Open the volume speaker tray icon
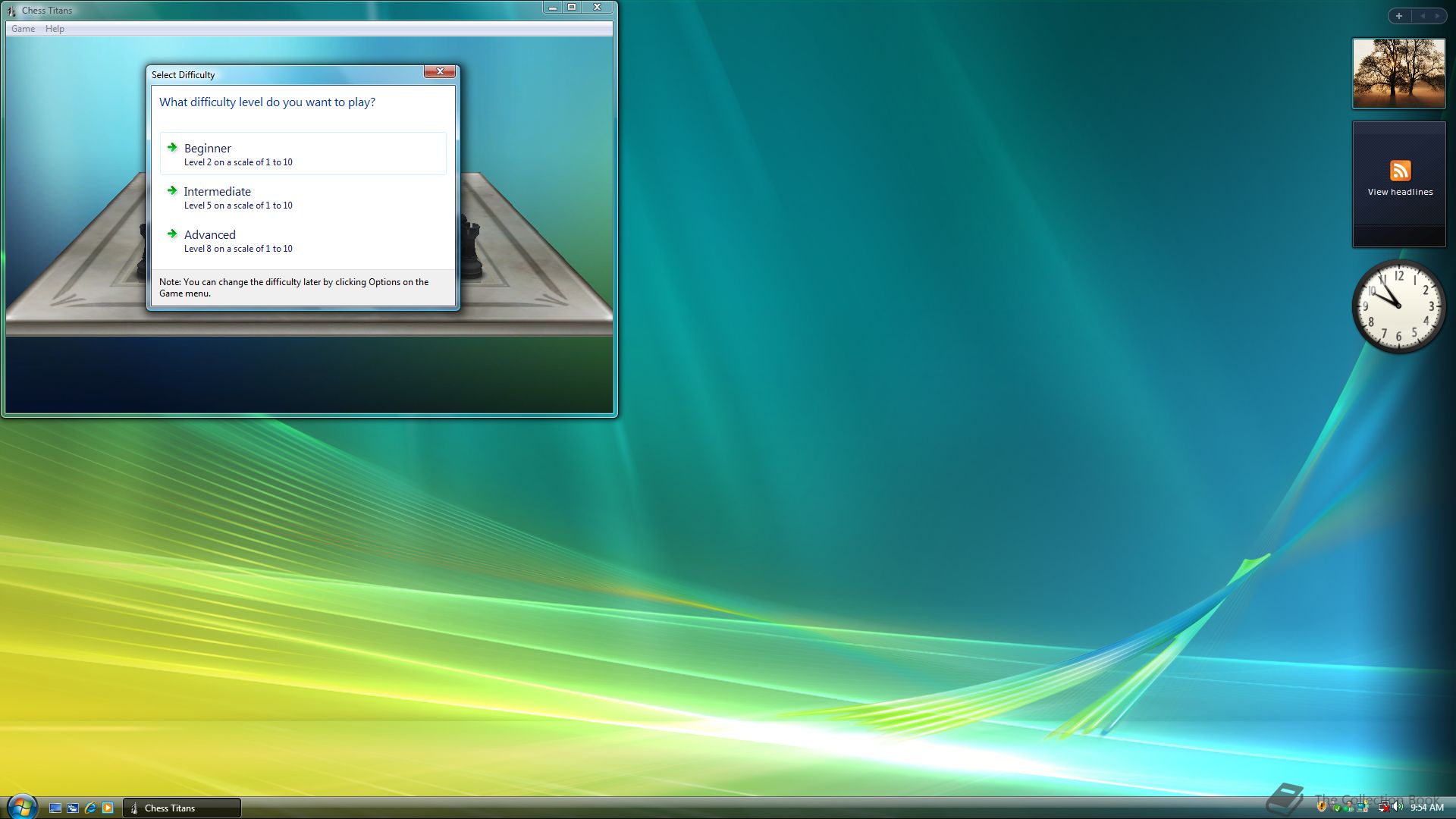This screenshot has height=819, width=1456. [x=1397, y=807]
